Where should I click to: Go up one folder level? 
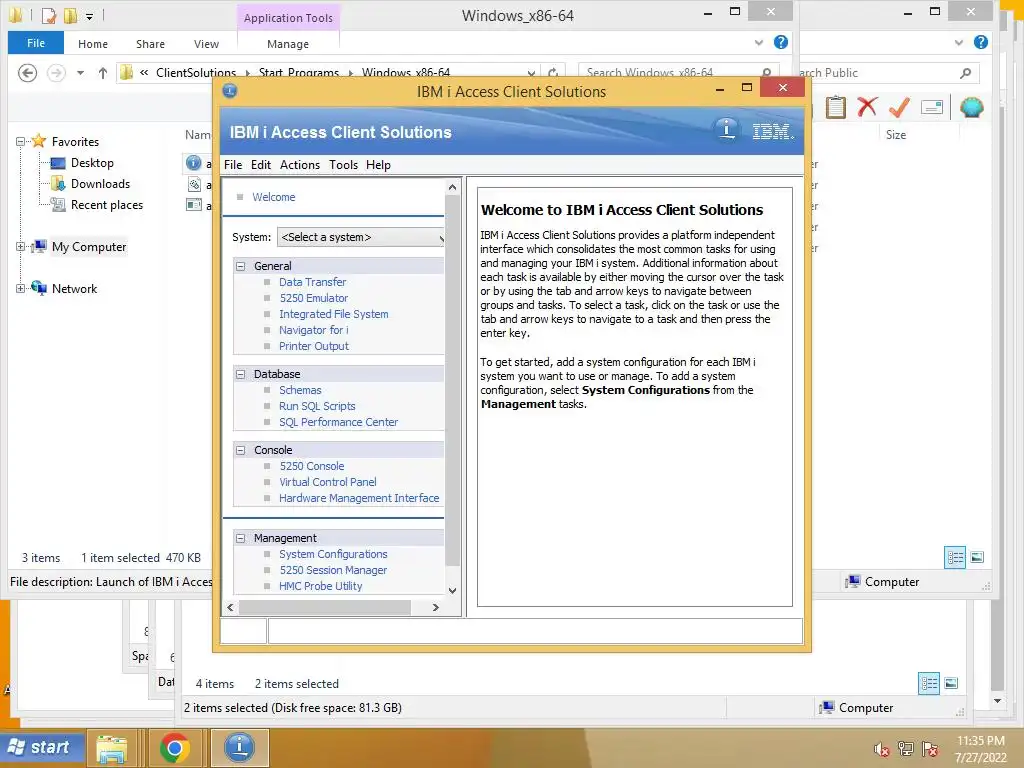click(x=103, y=72)
